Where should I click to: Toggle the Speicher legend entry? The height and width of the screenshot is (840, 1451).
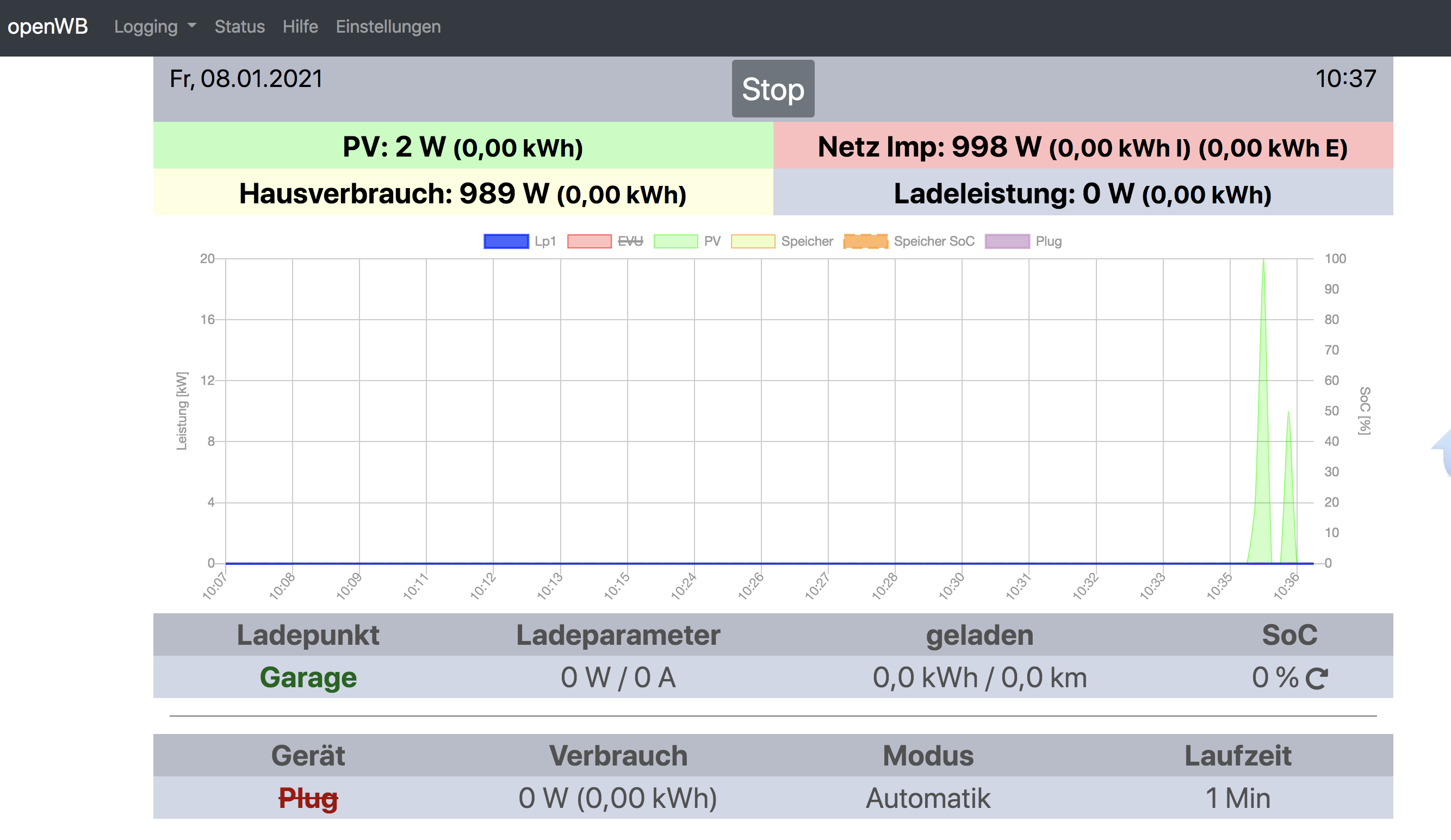[782, 241]
